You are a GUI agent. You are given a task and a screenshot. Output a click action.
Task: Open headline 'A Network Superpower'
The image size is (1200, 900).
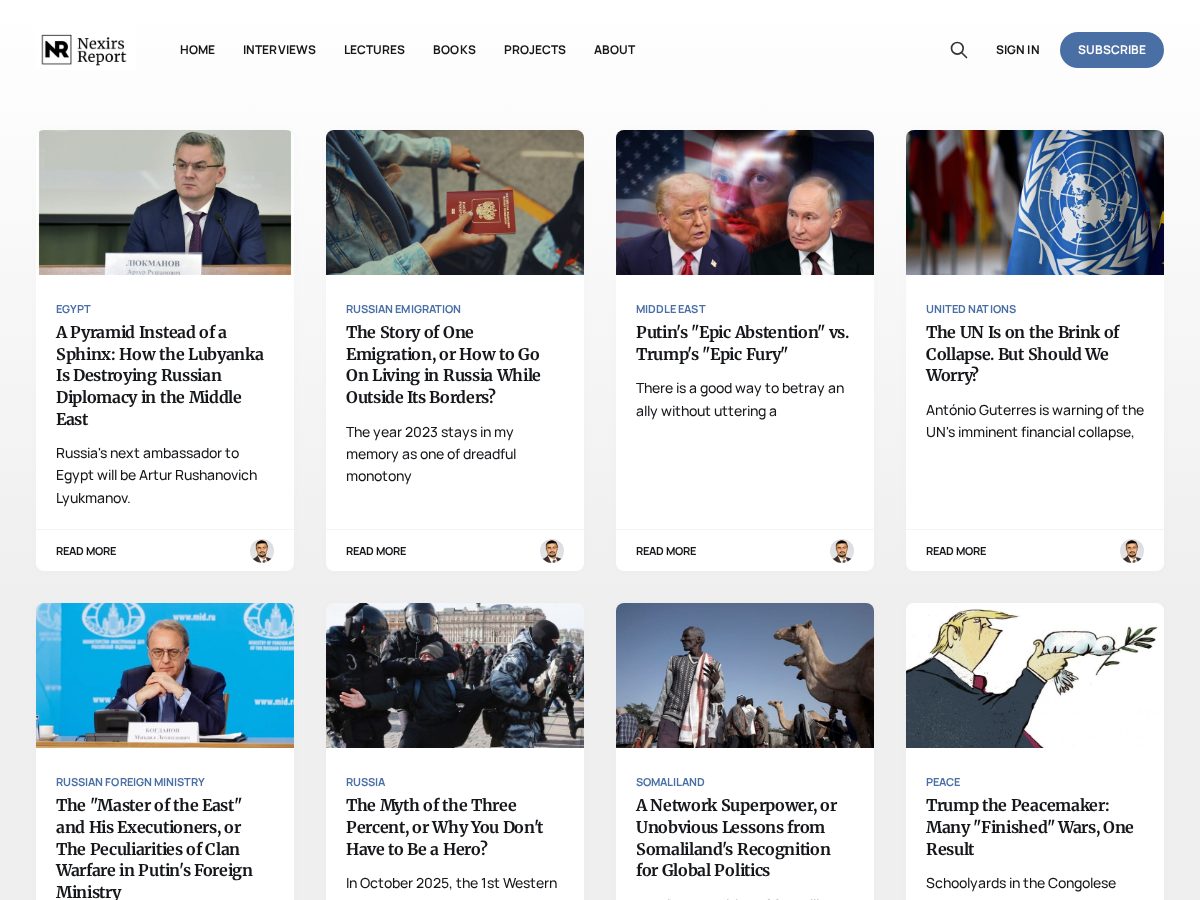[736, 838]
